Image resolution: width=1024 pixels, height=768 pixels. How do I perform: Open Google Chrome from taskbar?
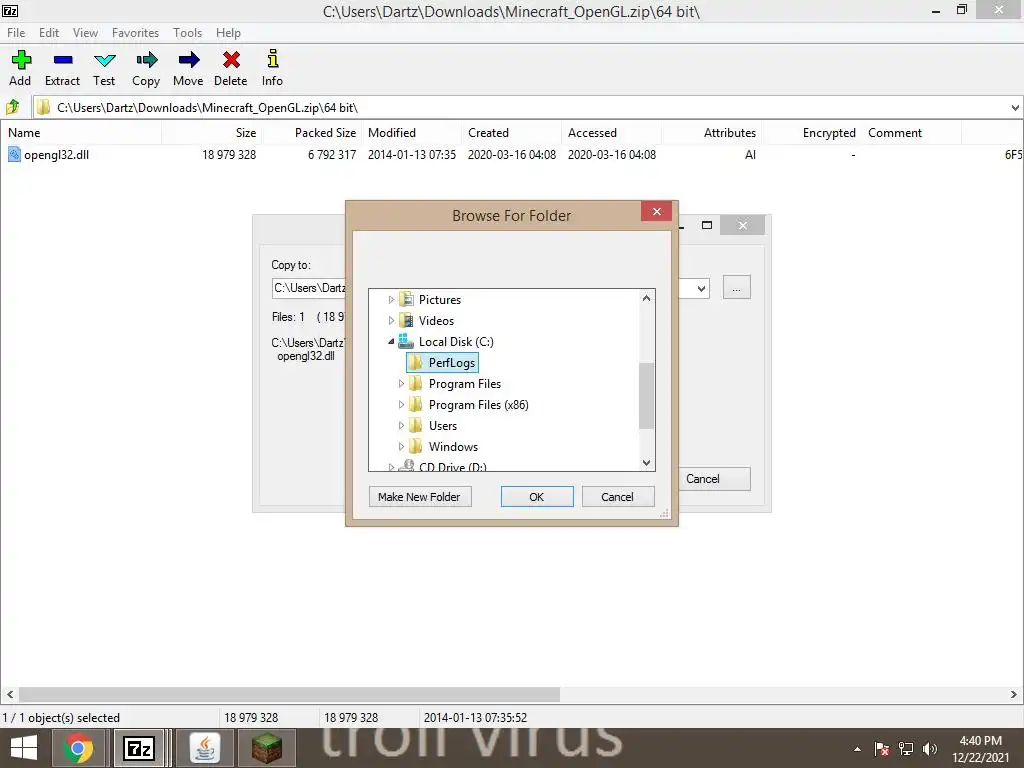click(78, 748)
